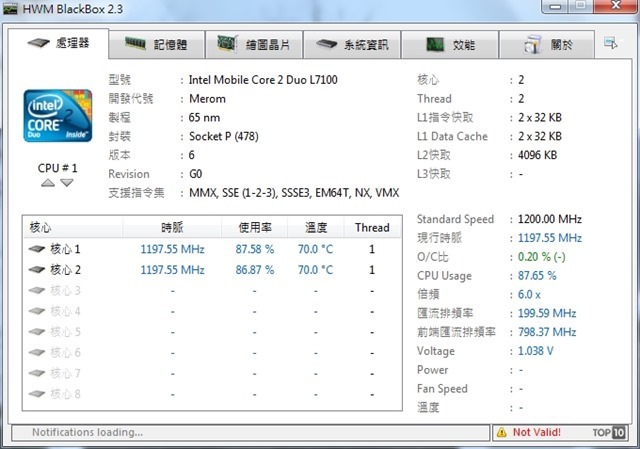This screenshot has width=640, height=449.
Task: Click the 798.37 MHz front side bus value
Action: (x=547, y=332)
